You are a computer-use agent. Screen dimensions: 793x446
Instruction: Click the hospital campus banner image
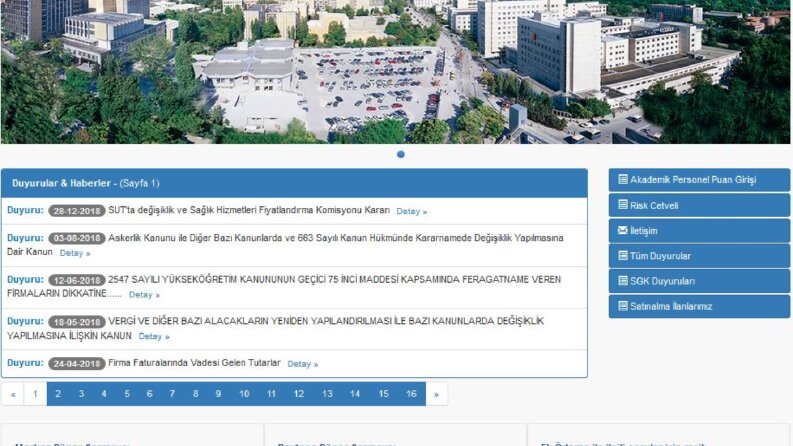(395, 72)
